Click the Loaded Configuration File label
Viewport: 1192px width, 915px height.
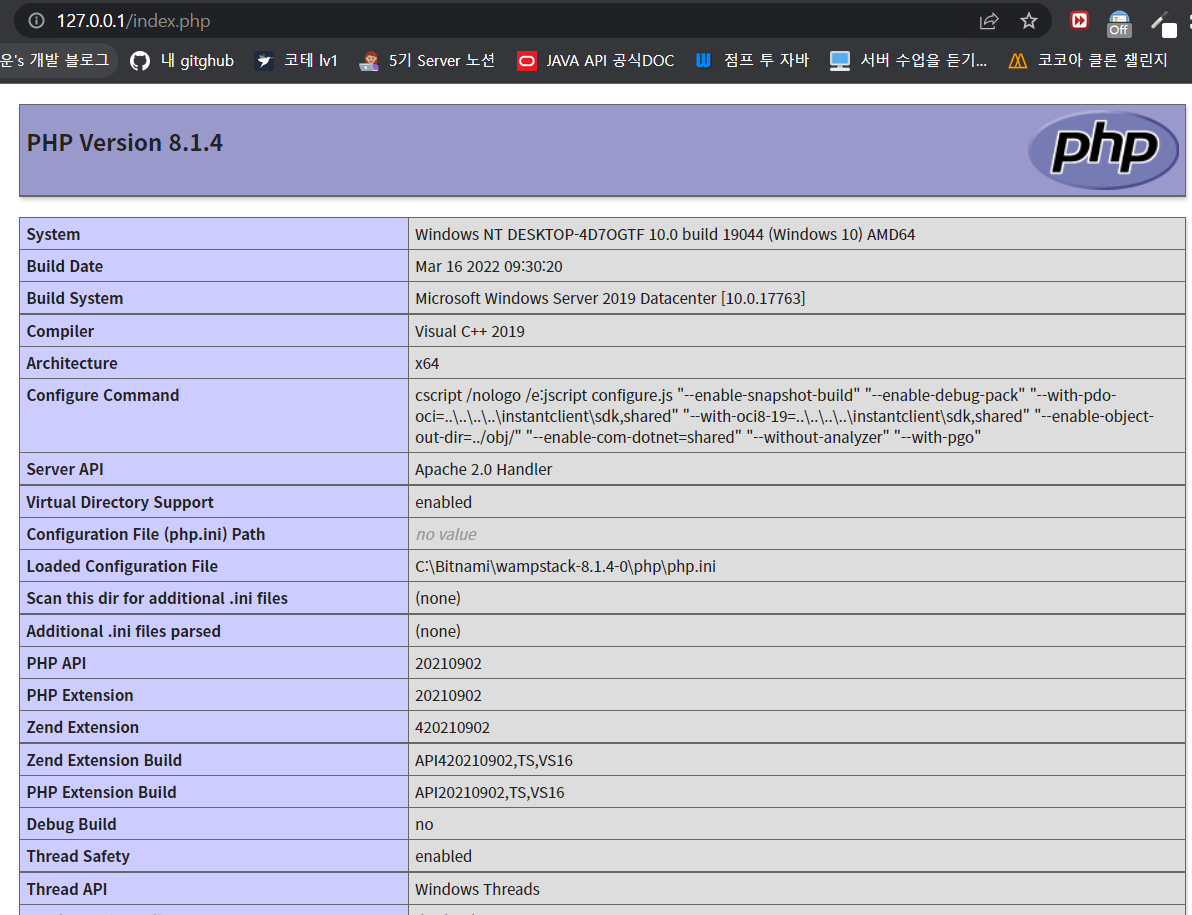[x=122, y=566]
